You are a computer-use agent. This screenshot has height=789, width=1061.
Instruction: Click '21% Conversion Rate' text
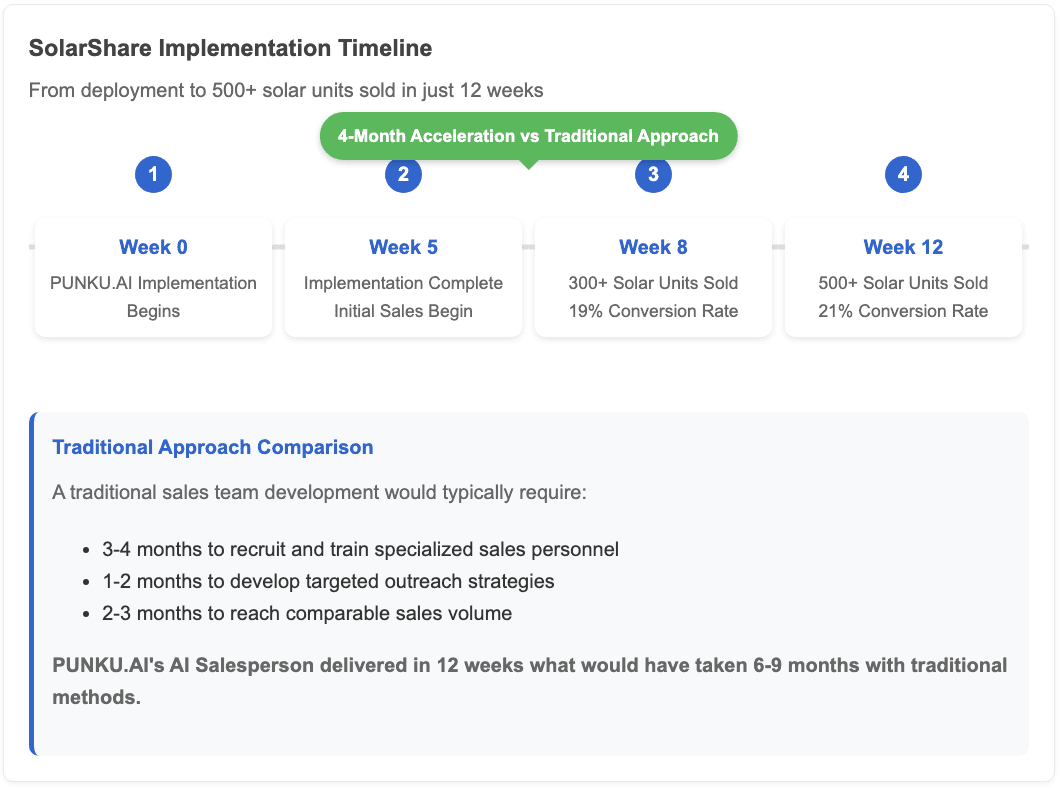coord(903,311)
